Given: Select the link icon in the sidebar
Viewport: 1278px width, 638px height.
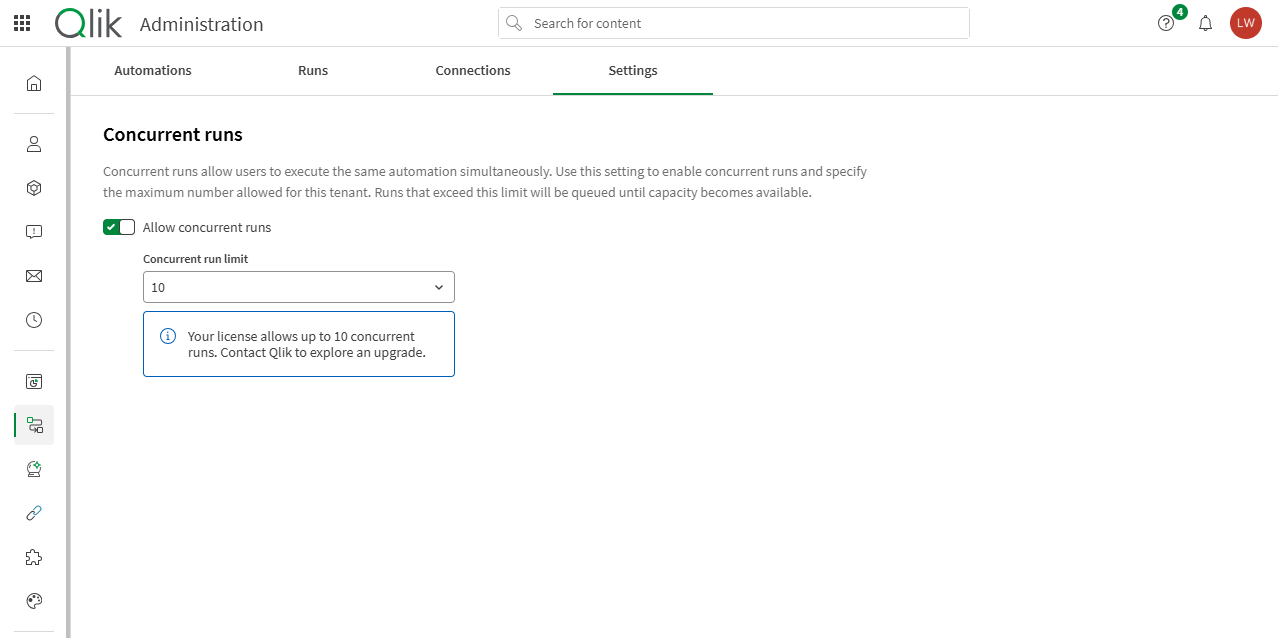Looking at the screenshot, I should click(x=34, y=512).
